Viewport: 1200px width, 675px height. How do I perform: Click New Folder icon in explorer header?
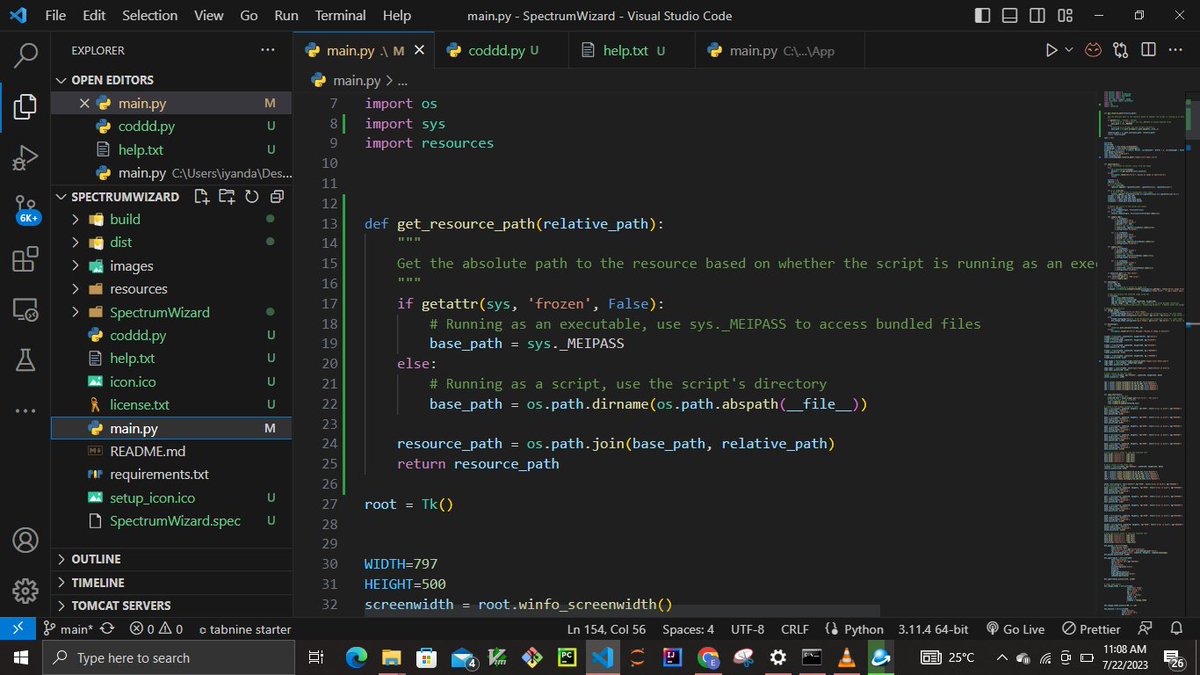pos(227,196)
